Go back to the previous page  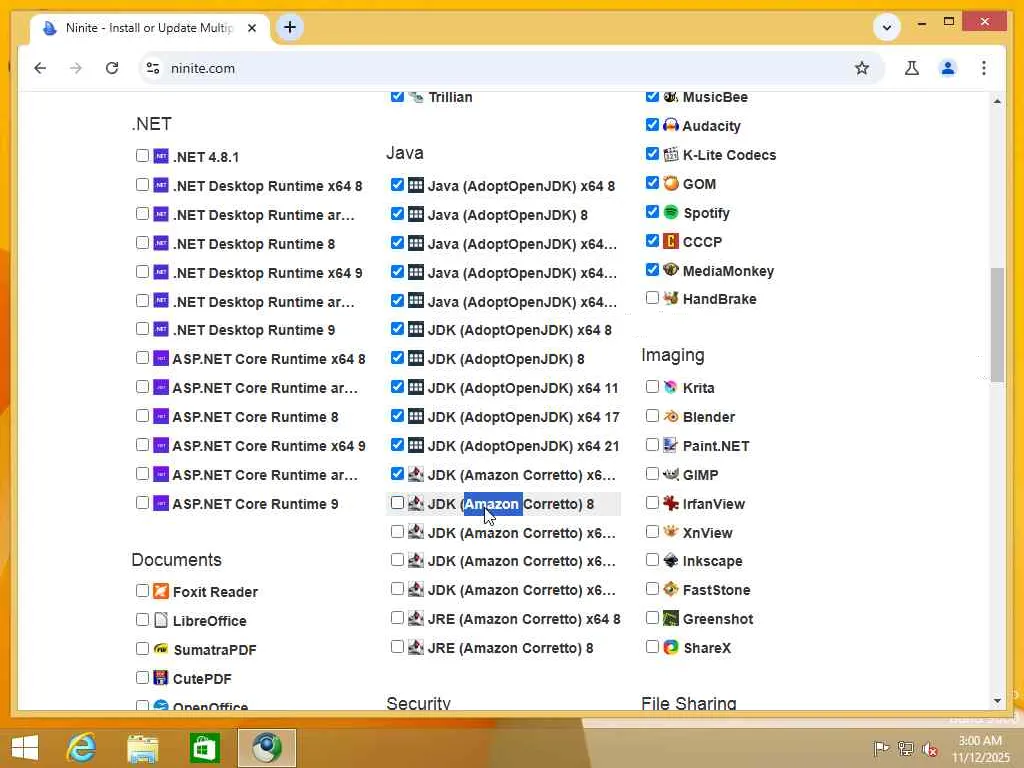pyautogui.click(x=40, y=68)
